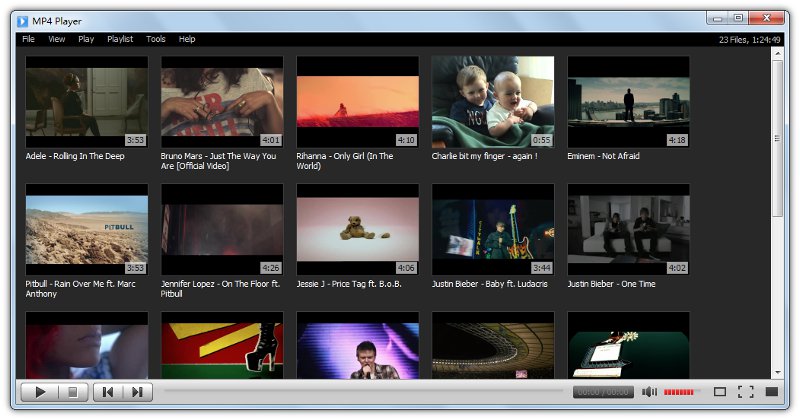Select Justin Bieber - One Time thumbnail

click(629, 230)
